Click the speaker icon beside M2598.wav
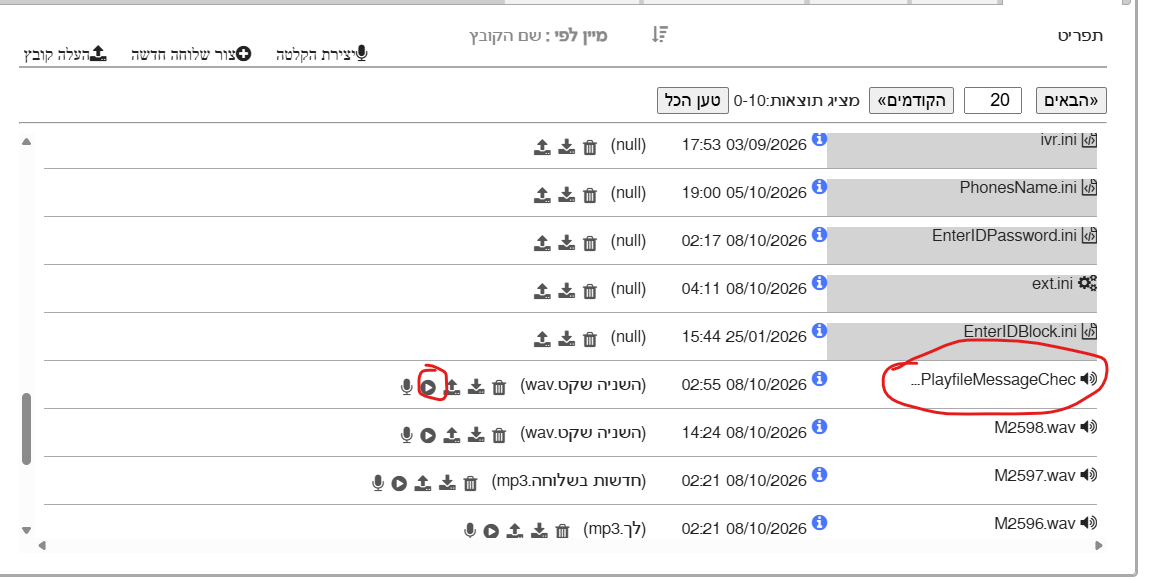Viewport: 1149px width, 580px height. [1088, 427]
